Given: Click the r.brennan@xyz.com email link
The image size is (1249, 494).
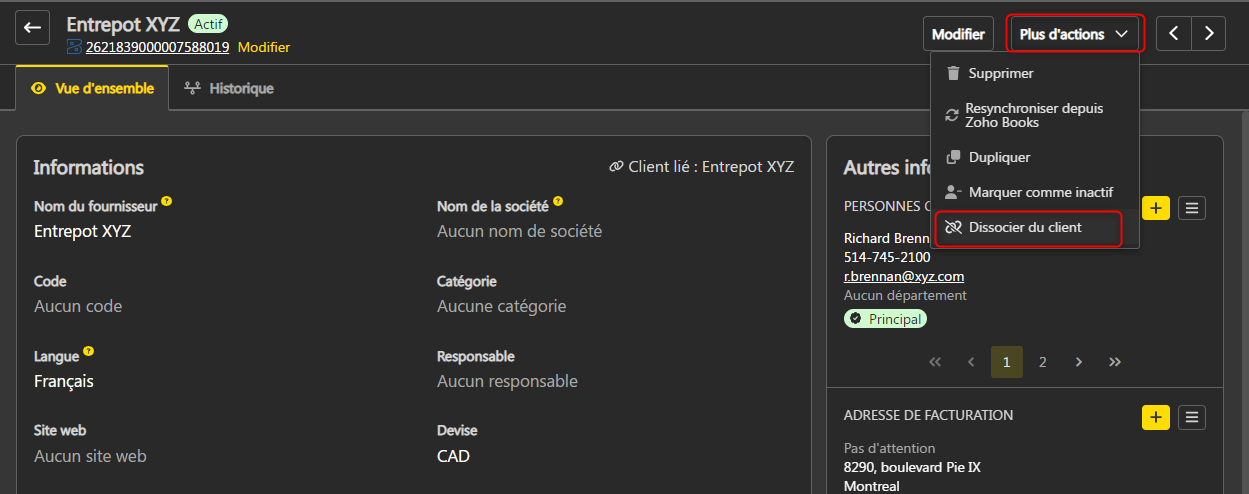Looking at the screenshot, I should click(903, 276).
